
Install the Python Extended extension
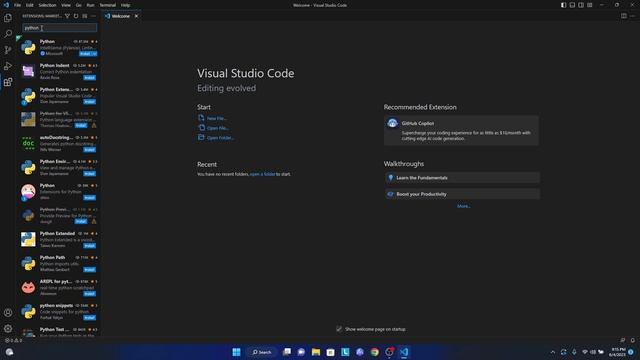89,246
